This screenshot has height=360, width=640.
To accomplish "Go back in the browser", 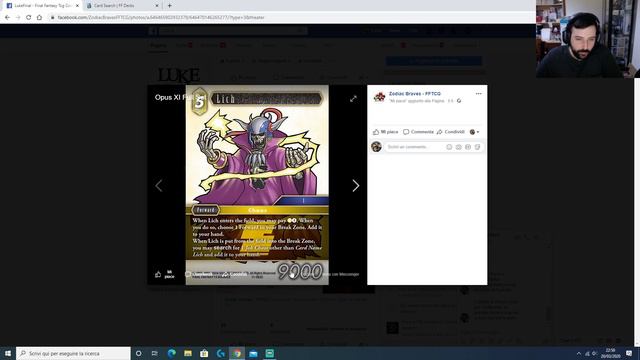I will (x=7, y=18).
